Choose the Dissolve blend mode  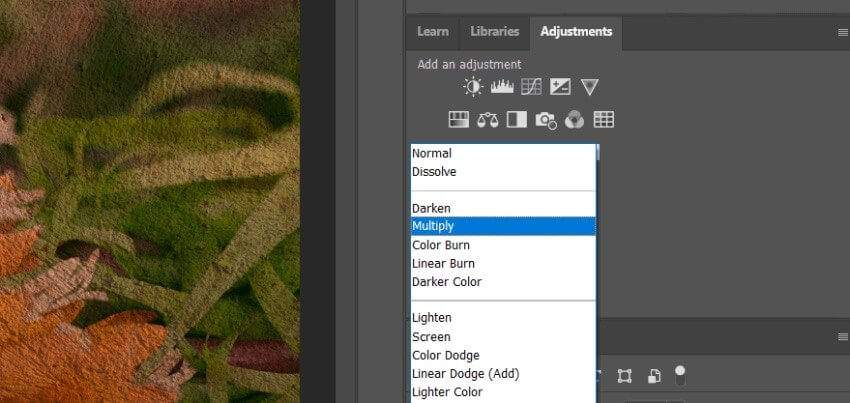[503, 172]
